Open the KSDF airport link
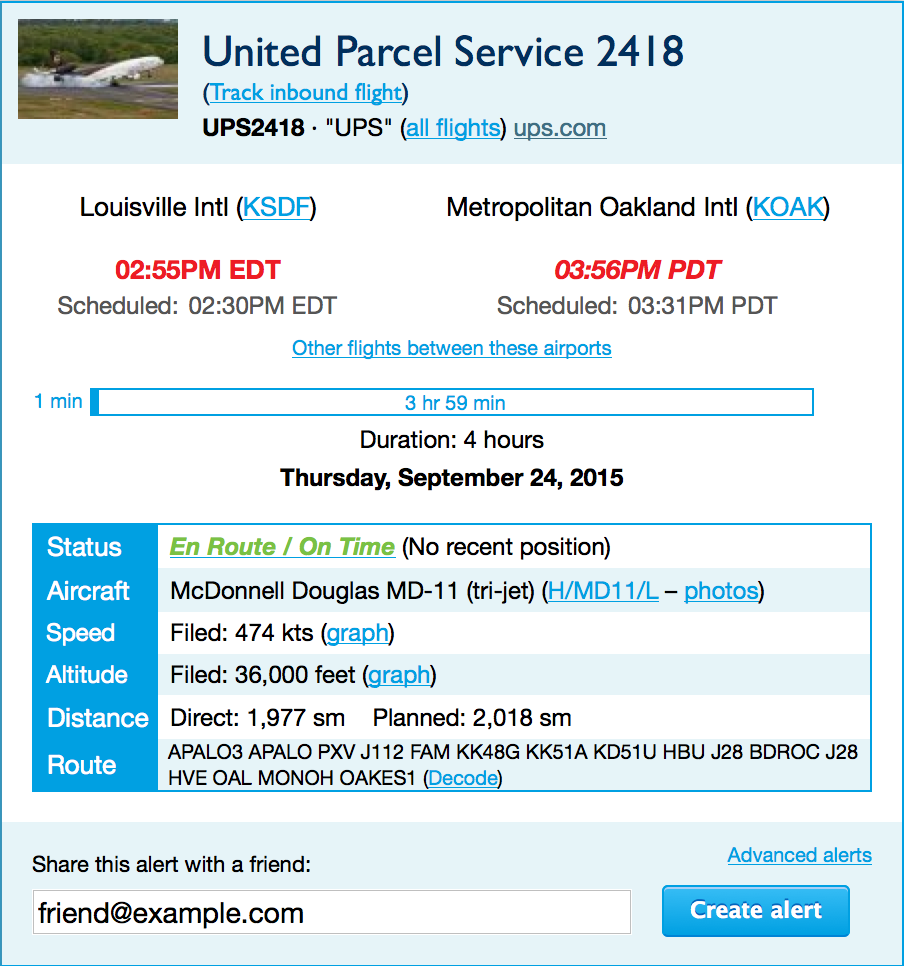Viewport: 904px width, 966px height. (276, 207)
